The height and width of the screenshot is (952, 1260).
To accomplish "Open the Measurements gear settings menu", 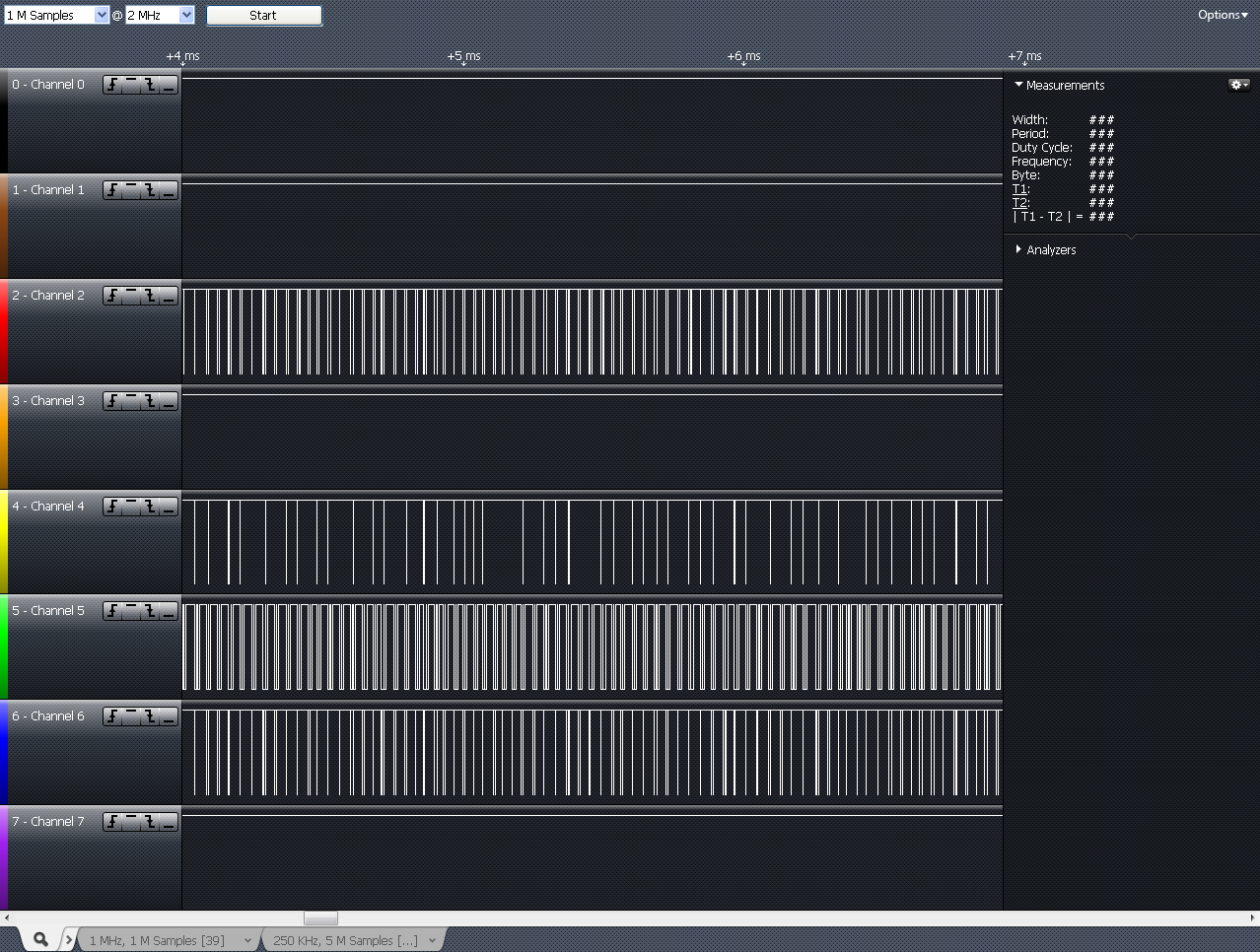I will [1238, 85].
